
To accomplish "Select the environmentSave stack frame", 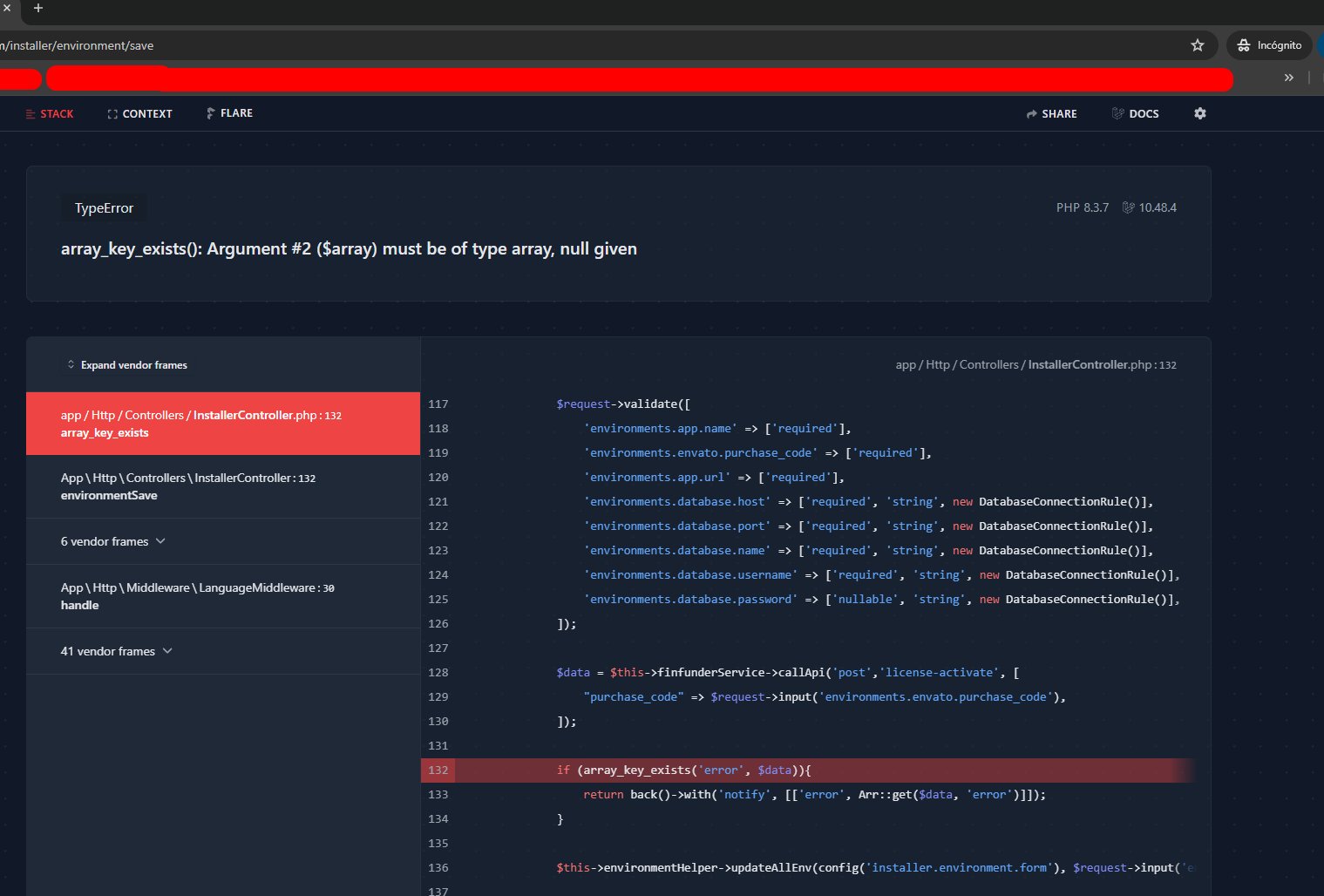I will click(x=223, y=486).
